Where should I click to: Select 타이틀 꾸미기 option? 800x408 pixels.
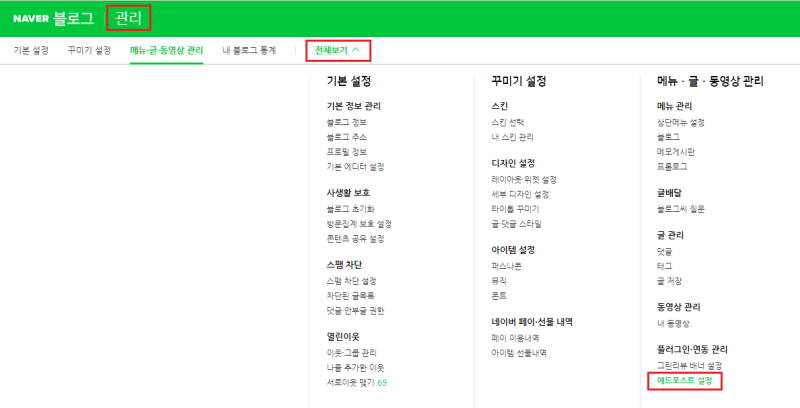tap(515, 209)
